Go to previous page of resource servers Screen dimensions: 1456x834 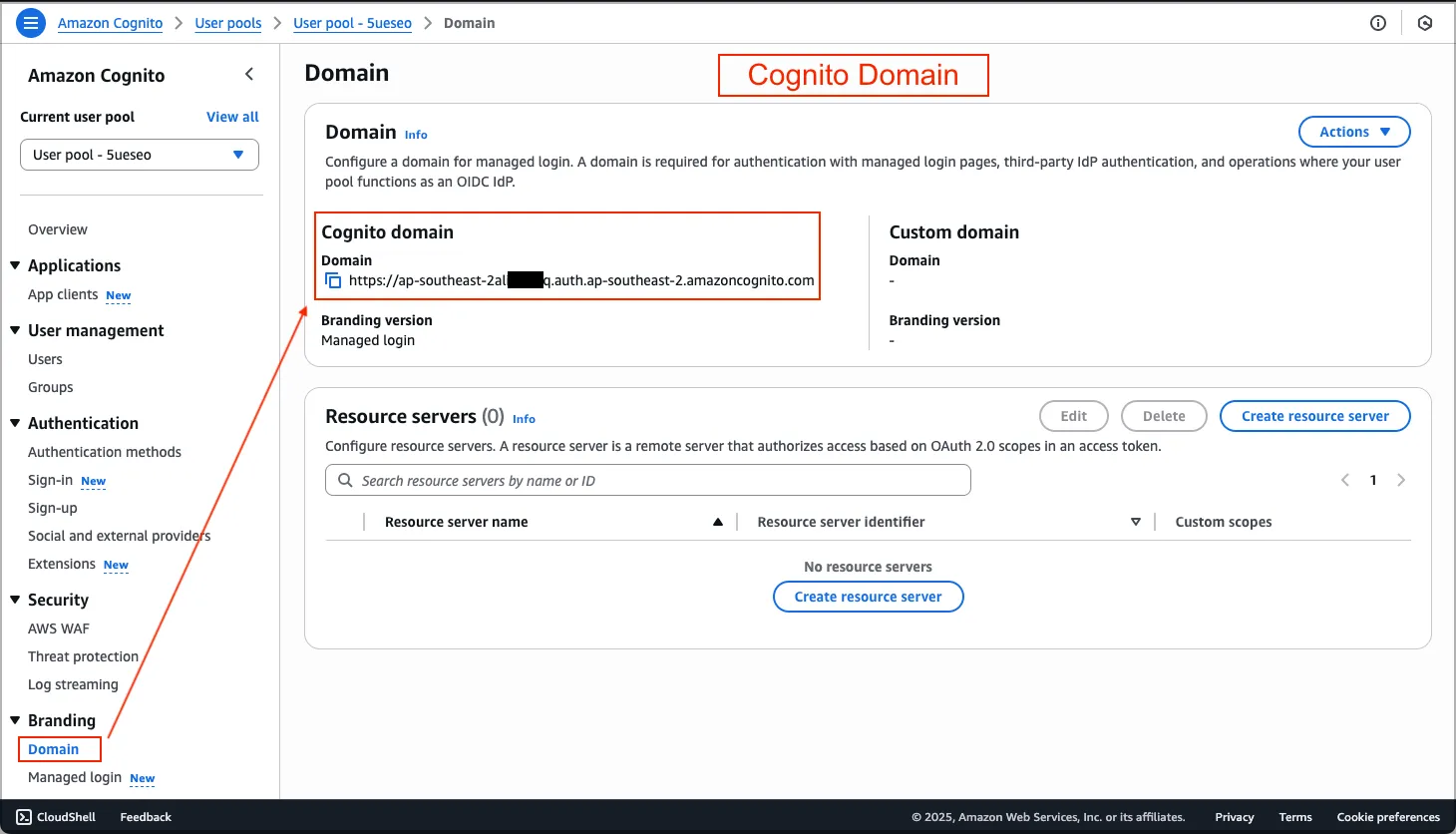(x=1345, y=480)
